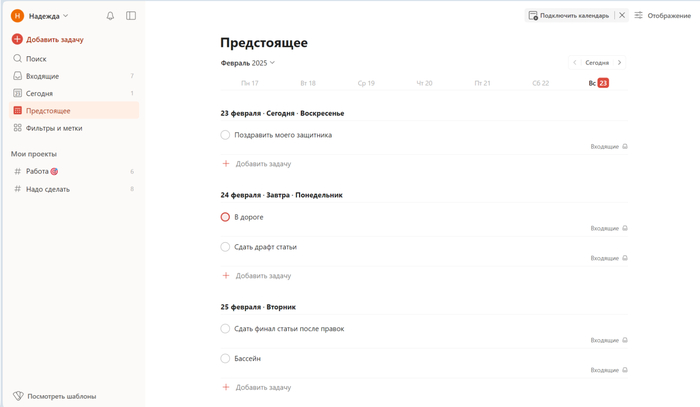Open the Февраль 2025 month picker

pyautogui.click(x=247, y=63)
